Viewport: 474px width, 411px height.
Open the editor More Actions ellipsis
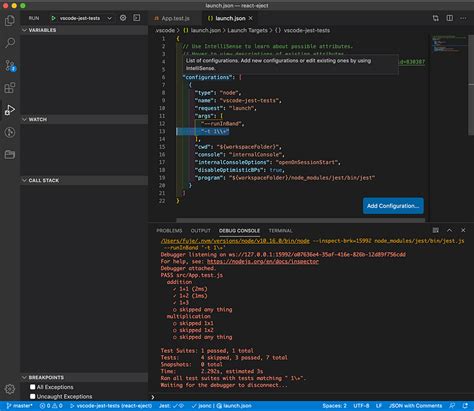tap(463, 18)
